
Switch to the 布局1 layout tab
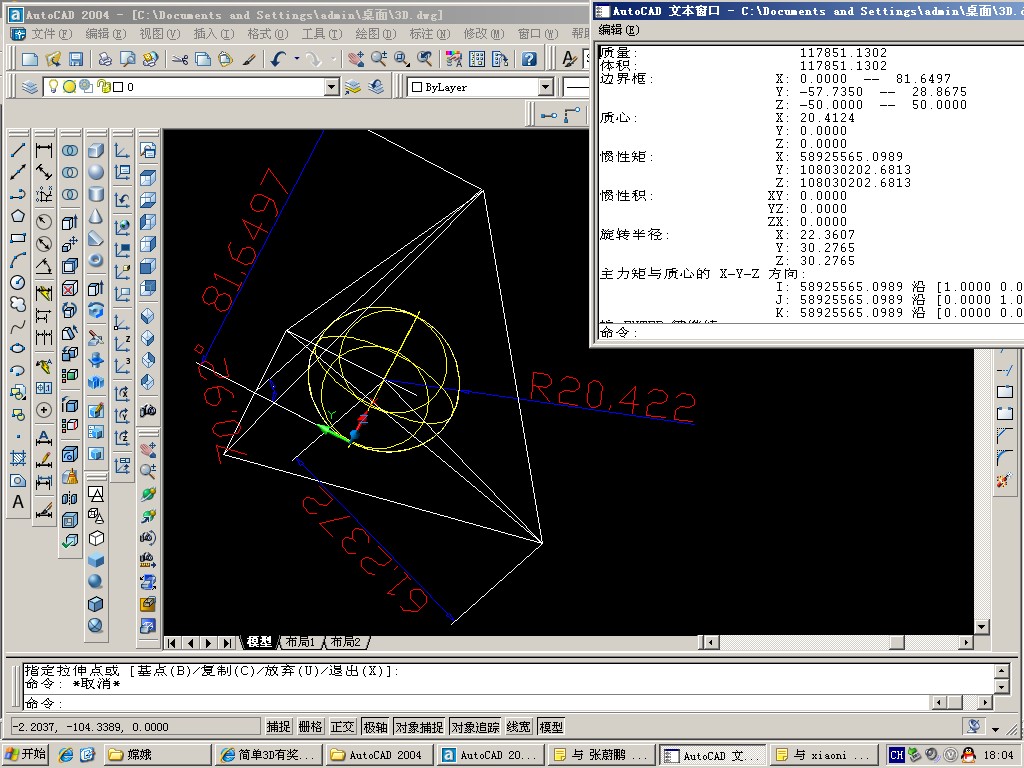300,642
